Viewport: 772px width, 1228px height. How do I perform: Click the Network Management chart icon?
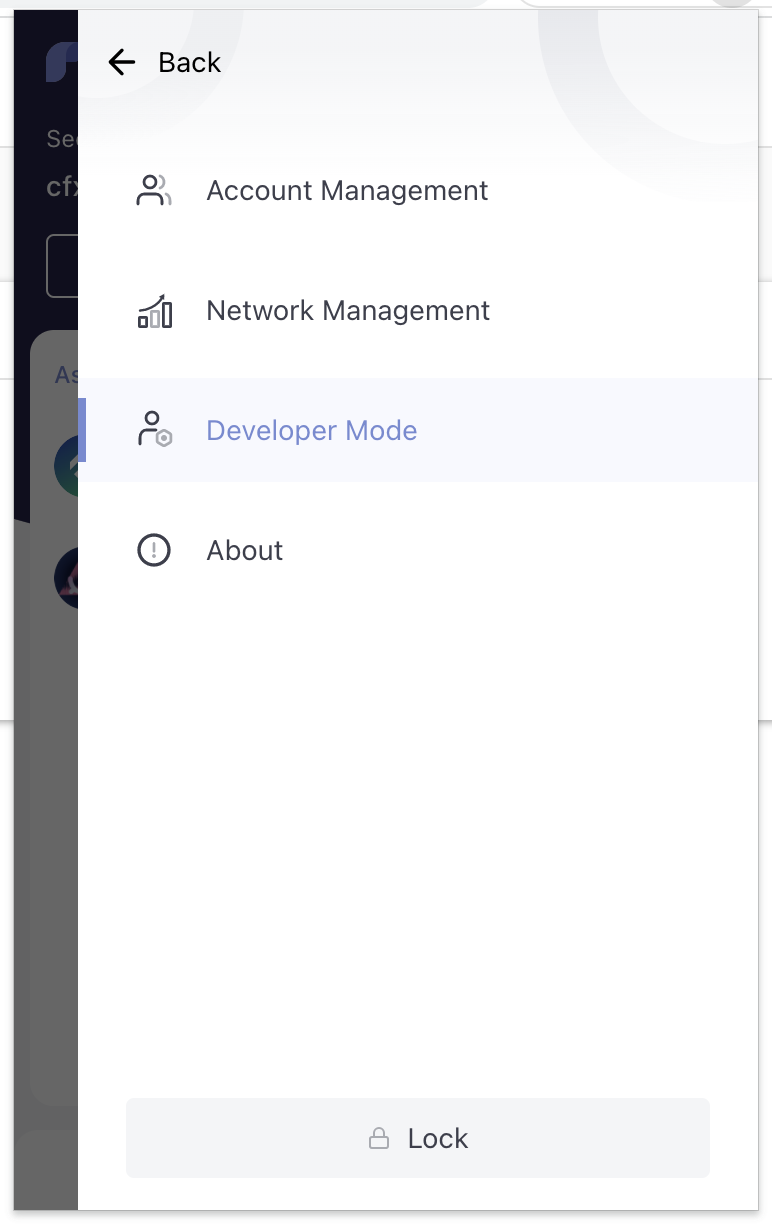pyautogui.click(x=154, y=311)
